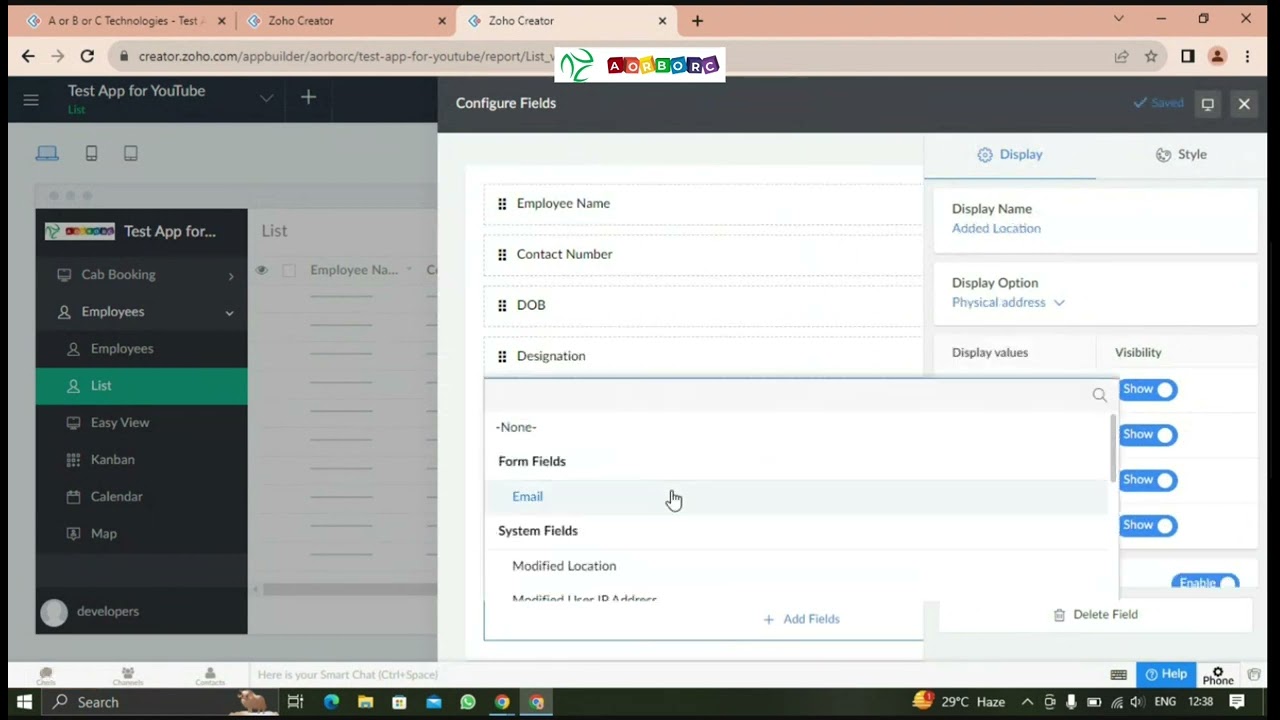1280x720 pixels.
Task: Toggle the third Show visibility switch
Action: (x=1148, y=479)
